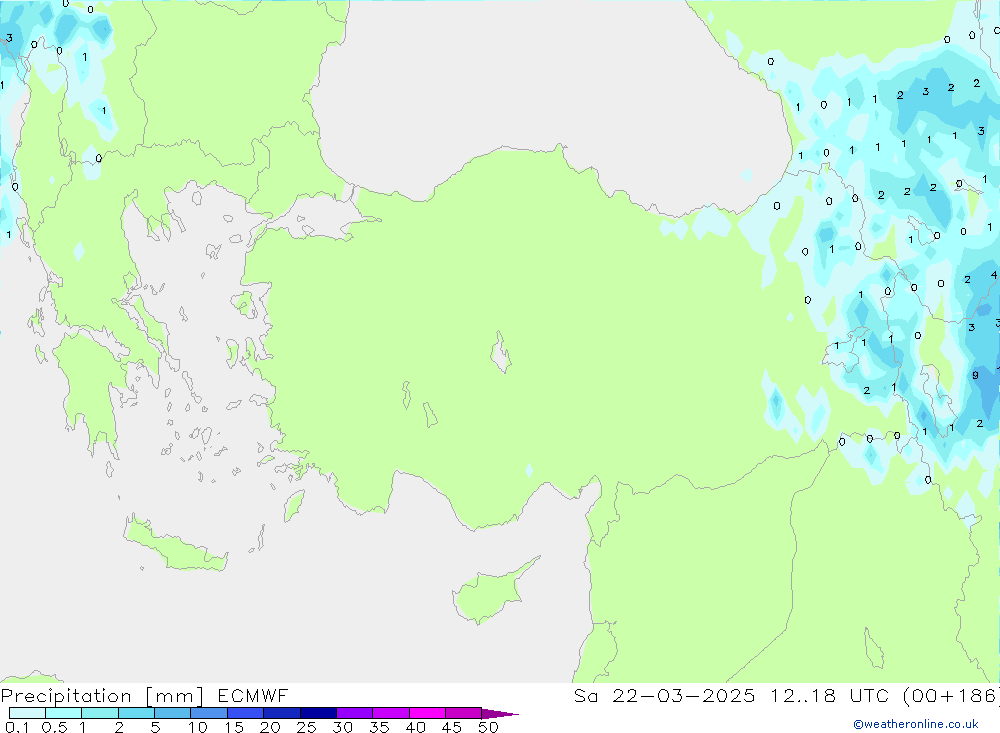The width and height of the screenshot is (1000, 733).
Task: Click the '25' legend label
Action: coord(307,727)
